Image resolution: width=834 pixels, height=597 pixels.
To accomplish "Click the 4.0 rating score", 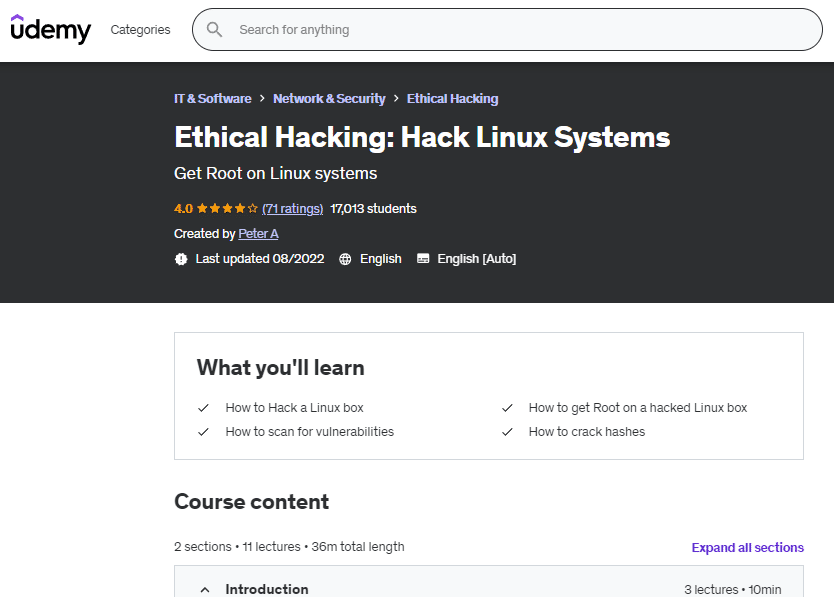I will click(x=183, y=209).
